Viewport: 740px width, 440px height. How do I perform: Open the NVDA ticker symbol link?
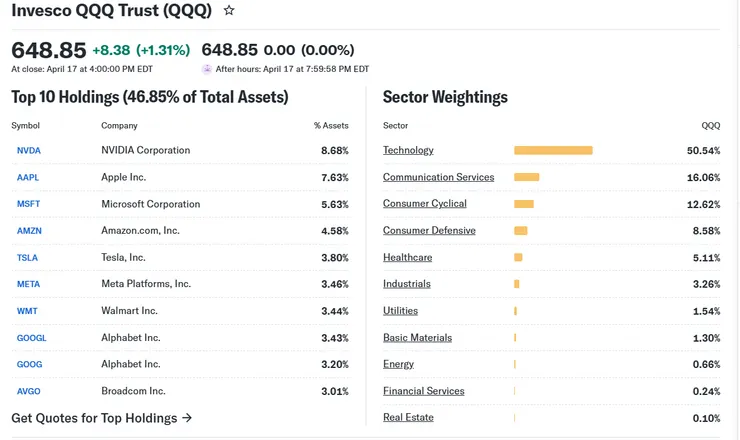pos(29,151)
